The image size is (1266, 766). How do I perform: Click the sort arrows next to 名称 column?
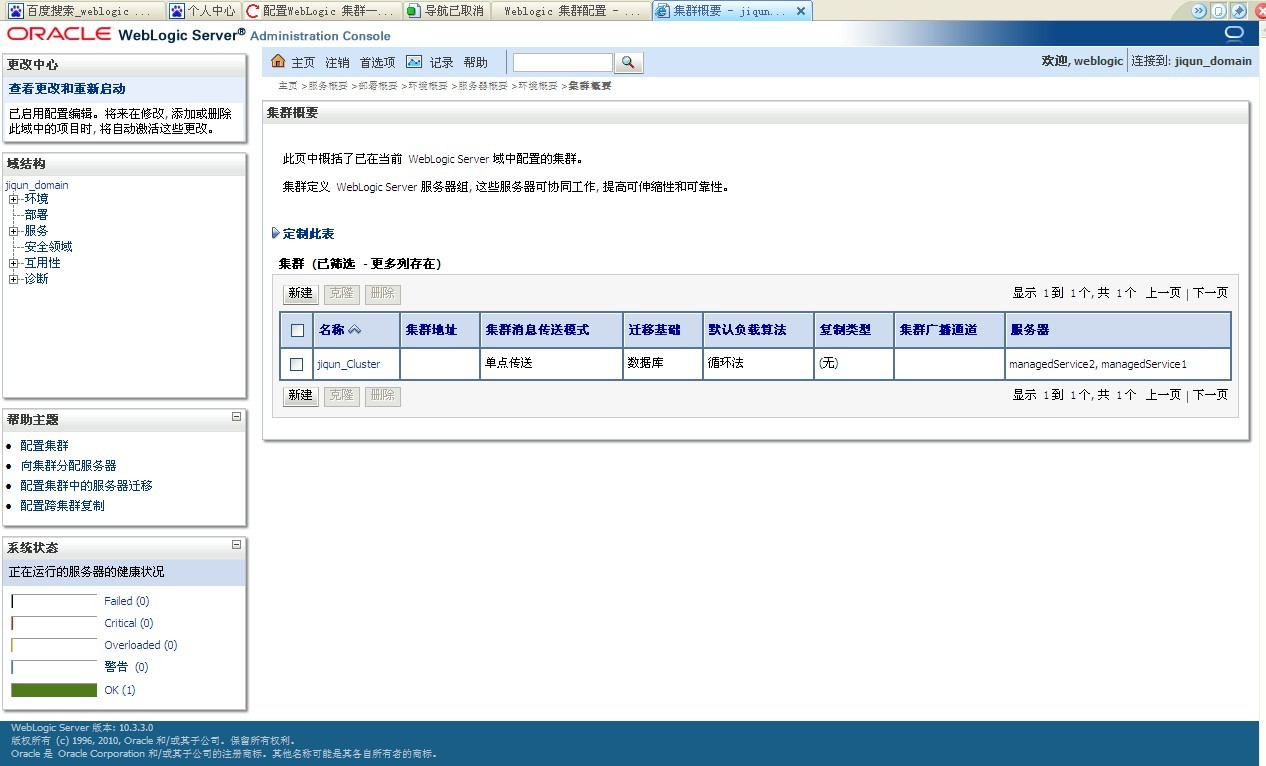(x=355, y=330)
